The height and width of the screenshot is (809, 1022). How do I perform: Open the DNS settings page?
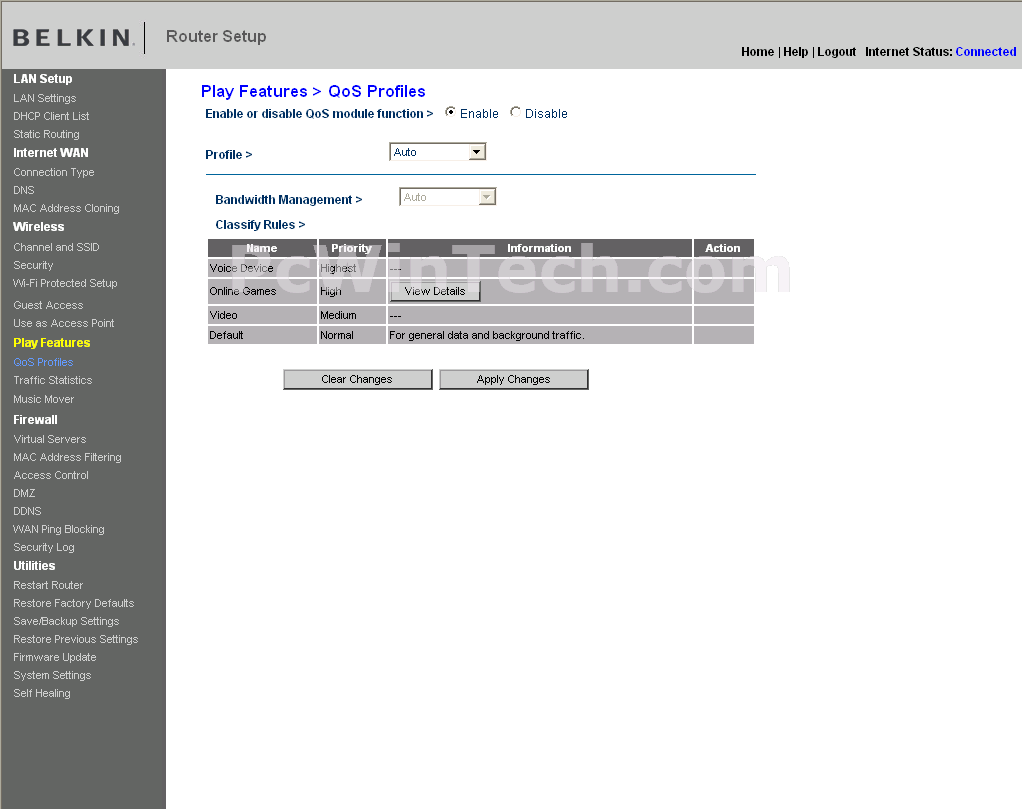click(x=23, y=190)
